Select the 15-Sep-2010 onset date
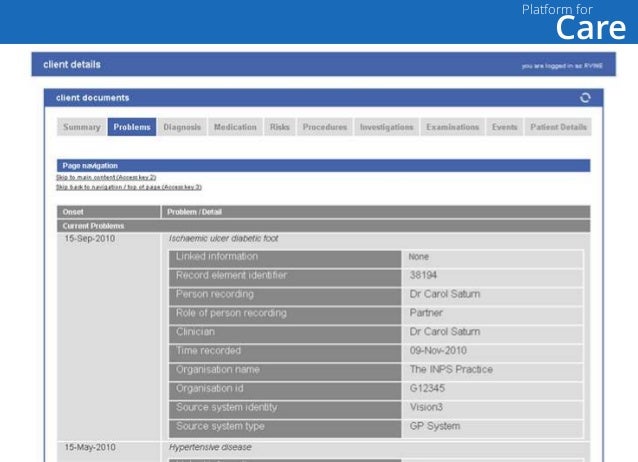The image size is (638, 462). pos(90,239)
